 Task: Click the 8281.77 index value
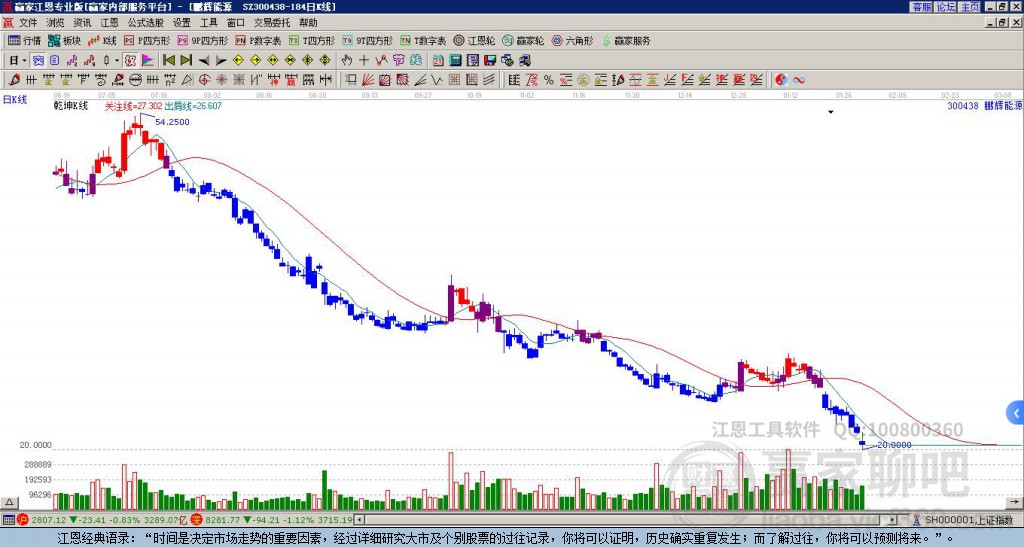point(223,520)
